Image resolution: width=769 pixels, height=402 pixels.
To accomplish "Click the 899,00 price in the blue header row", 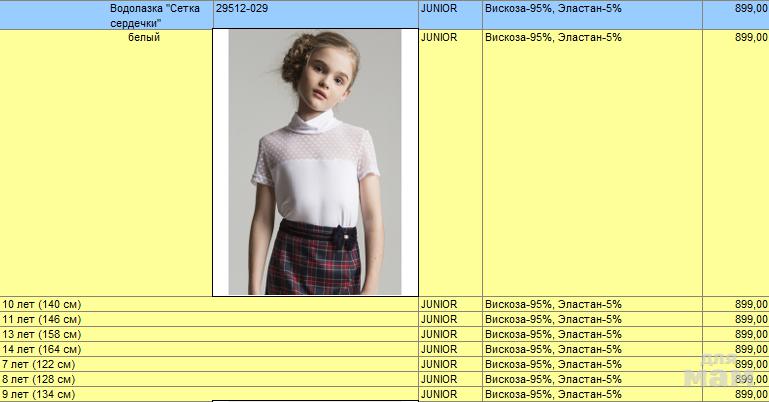I will pyautogui.click(x=750, y=8).
